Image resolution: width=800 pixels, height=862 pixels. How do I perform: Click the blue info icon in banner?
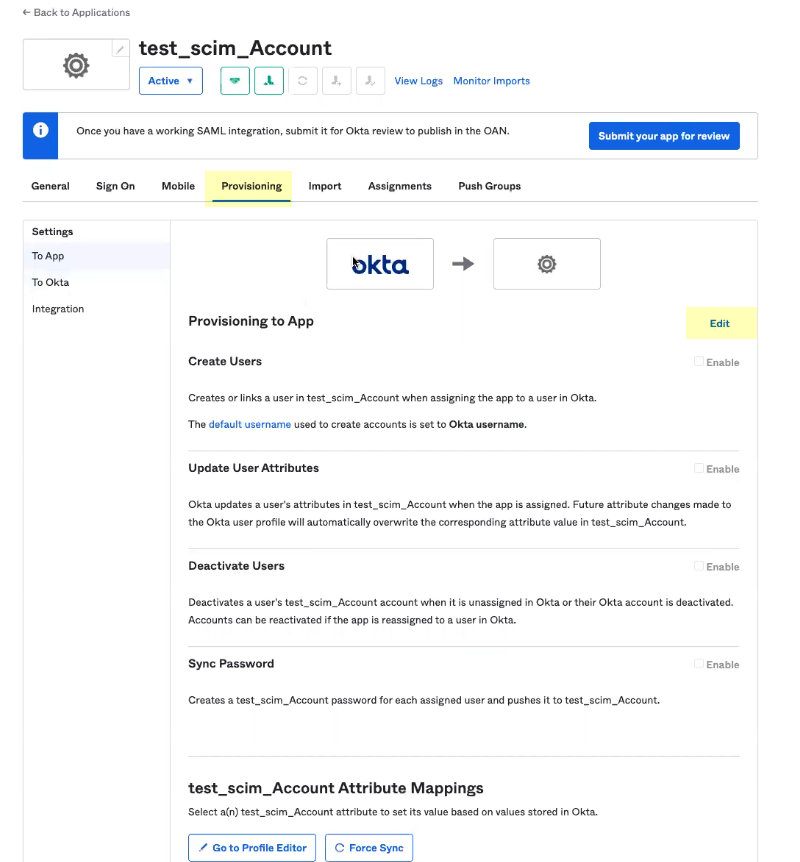coord(40,130)
